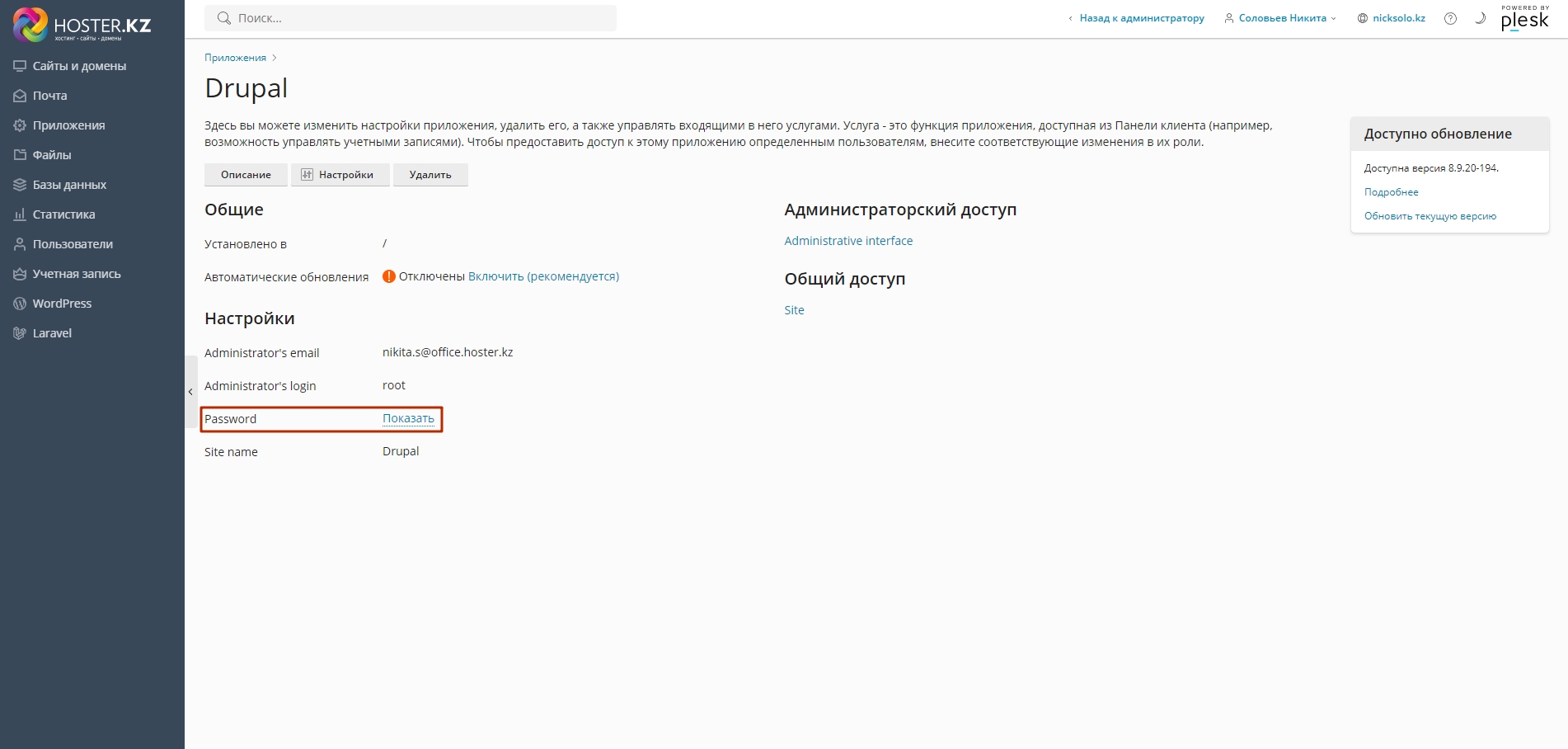Screen dimensions: 1568x749
Task: Go to Базы данных section
Action: [69, 185]
